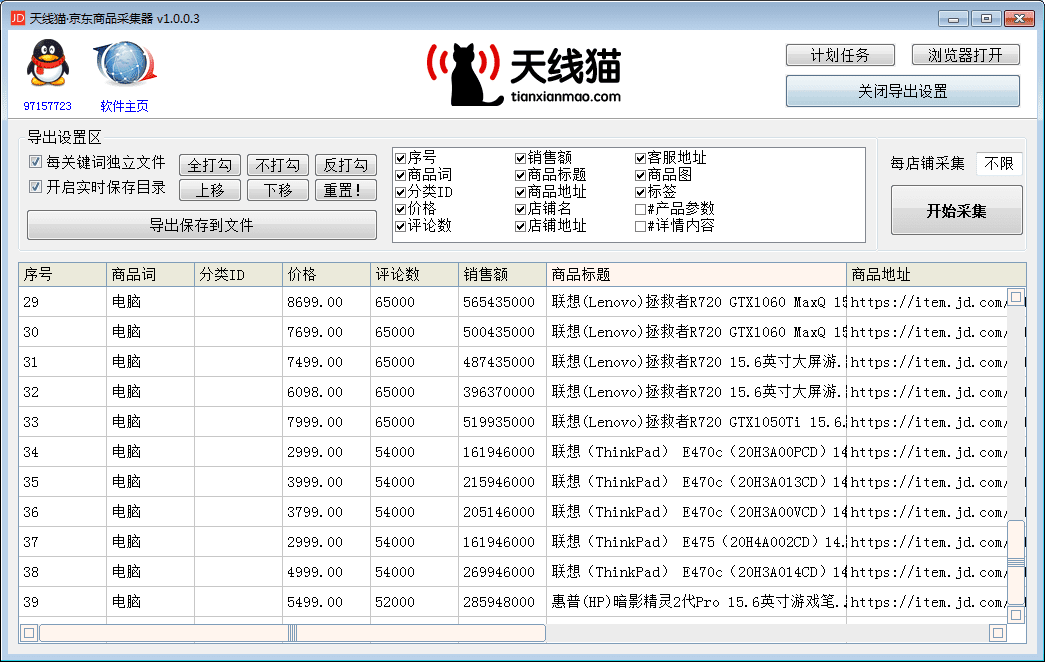Uncheck the 评论数 export field

pyautogui.click(x=401, y=227)
